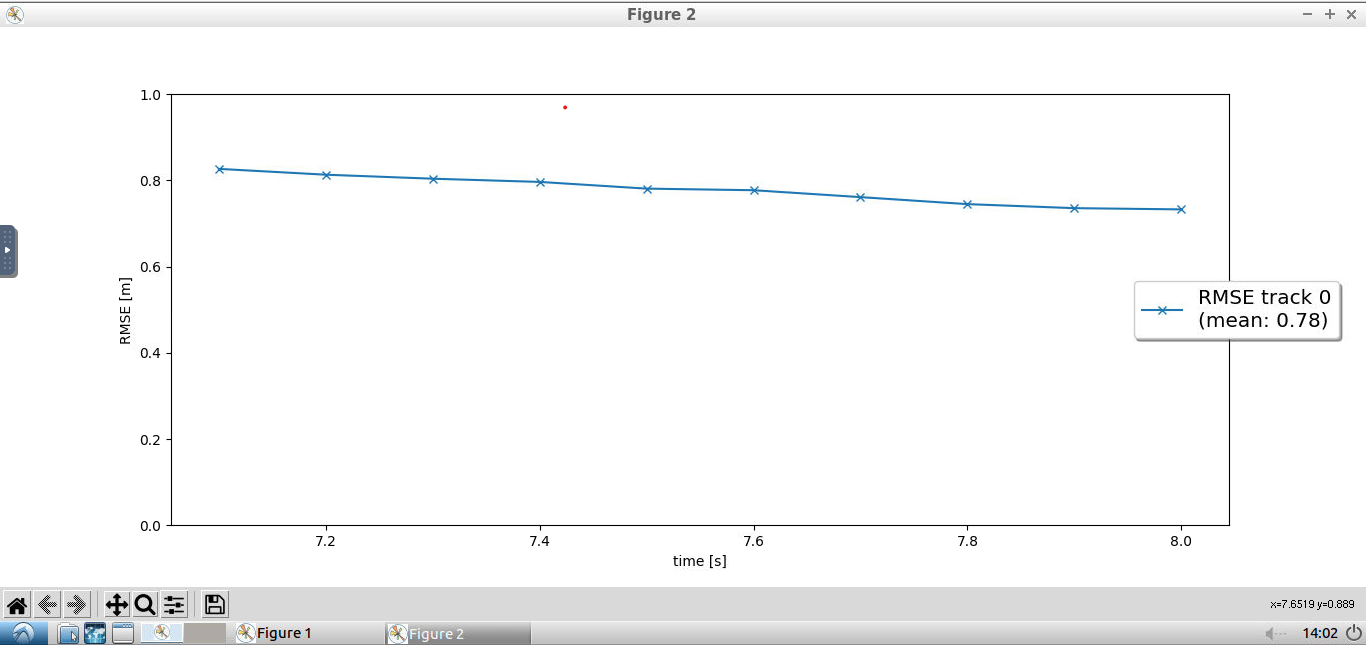Switch to the Figure 2 window
Image resolution: width=1366 pixels, height=645 pixels.
440,633
